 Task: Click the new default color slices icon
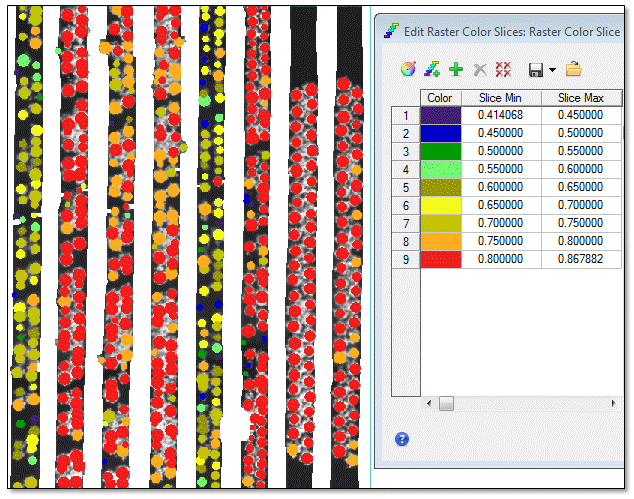[432, 69]
